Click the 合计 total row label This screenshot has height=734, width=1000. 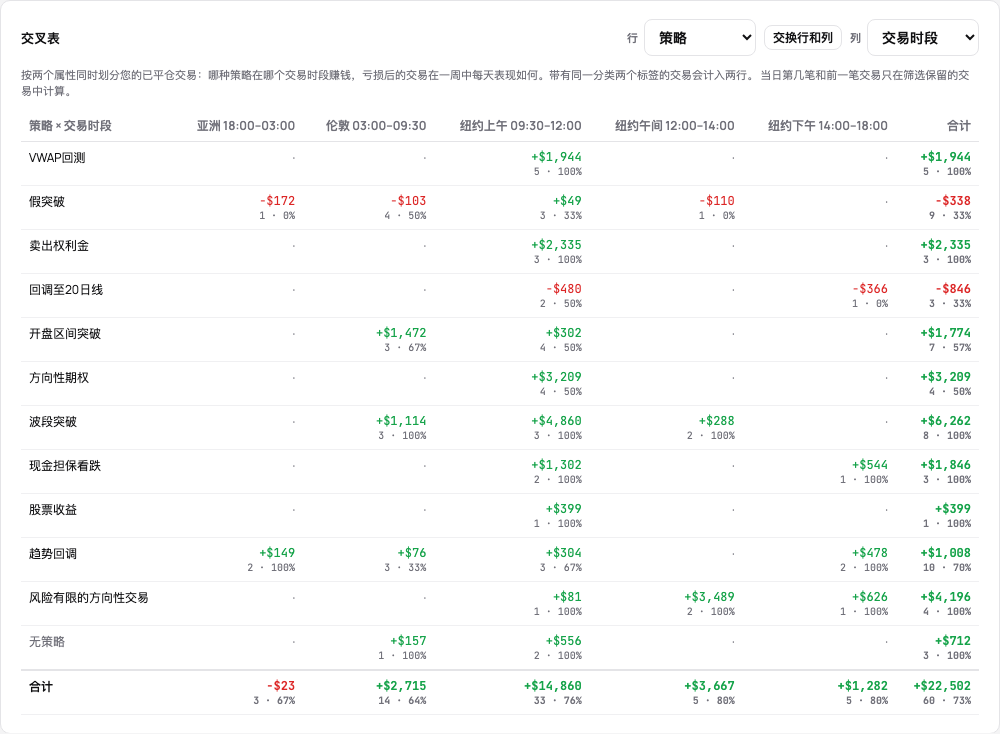pos(41,687)
